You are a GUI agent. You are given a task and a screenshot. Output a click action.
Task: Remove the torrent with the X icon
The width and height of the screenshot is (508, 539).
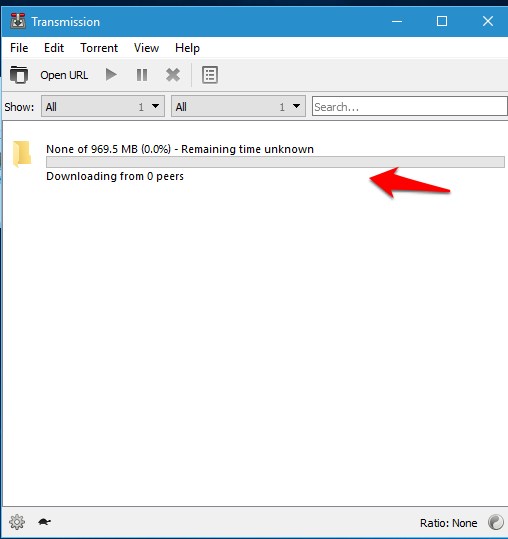173,75
